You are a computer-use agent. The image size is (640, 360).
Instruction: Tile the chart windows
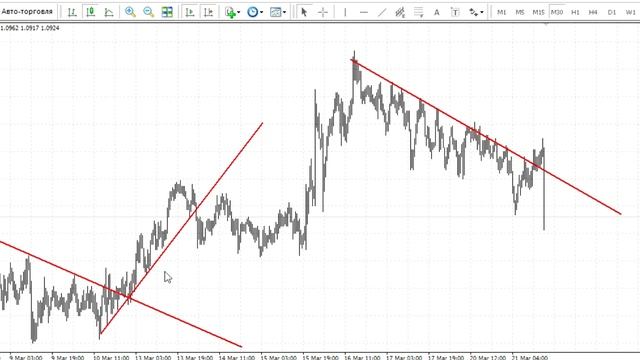click(x=167, y=12)
